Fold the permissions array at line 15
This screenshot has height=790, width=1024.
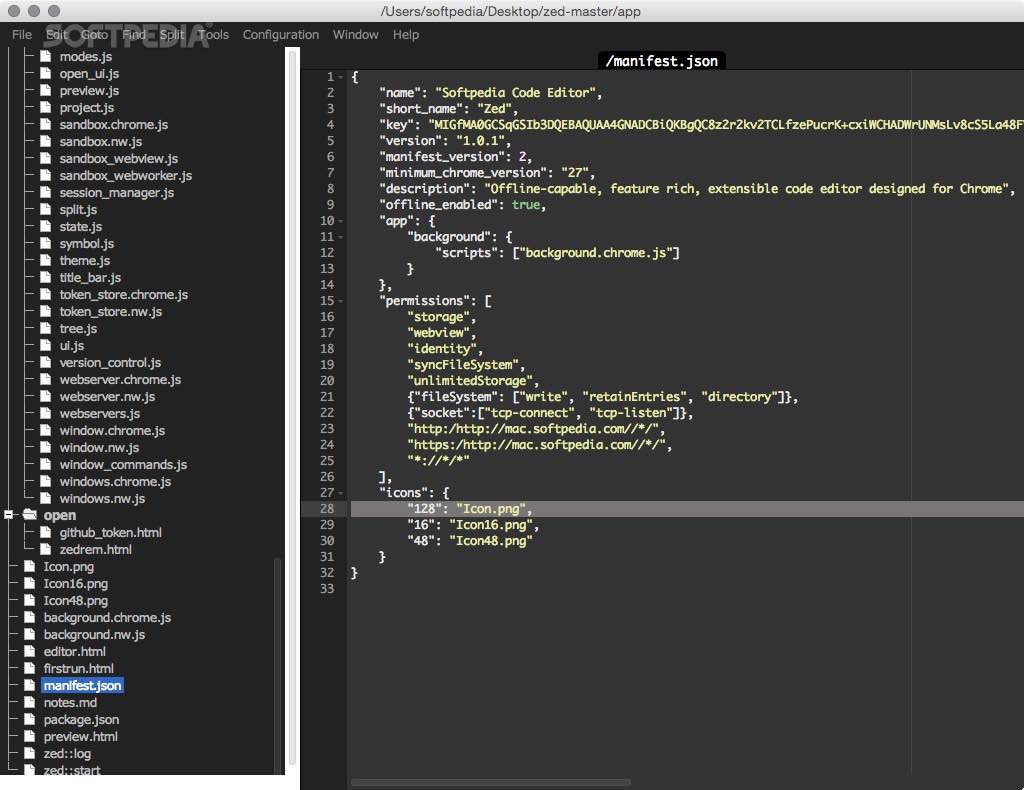(341, 301)
